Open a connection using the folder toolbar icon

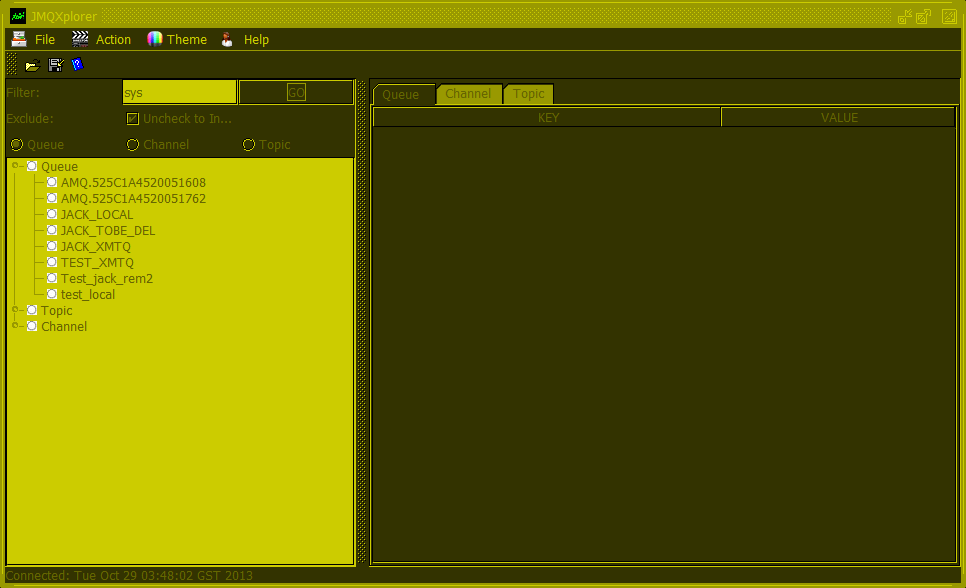pos(31,65)
